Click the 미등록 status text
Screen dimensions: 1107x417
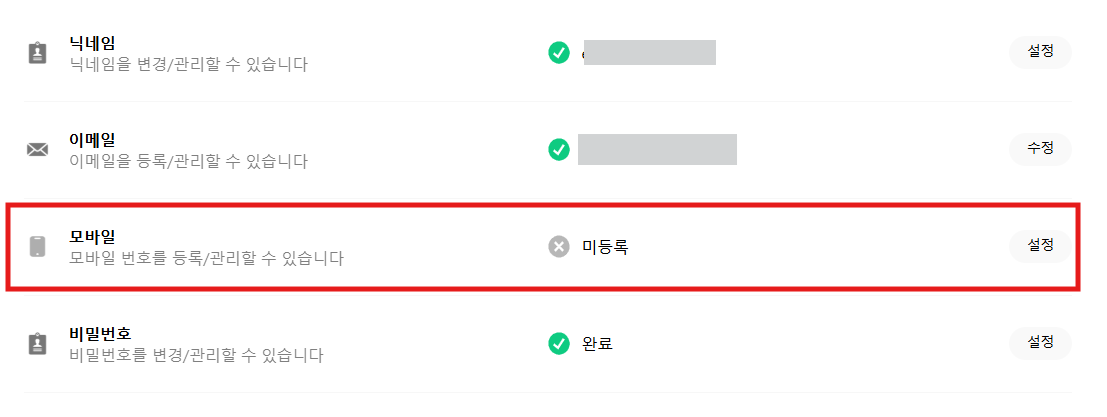pos(605,247)
